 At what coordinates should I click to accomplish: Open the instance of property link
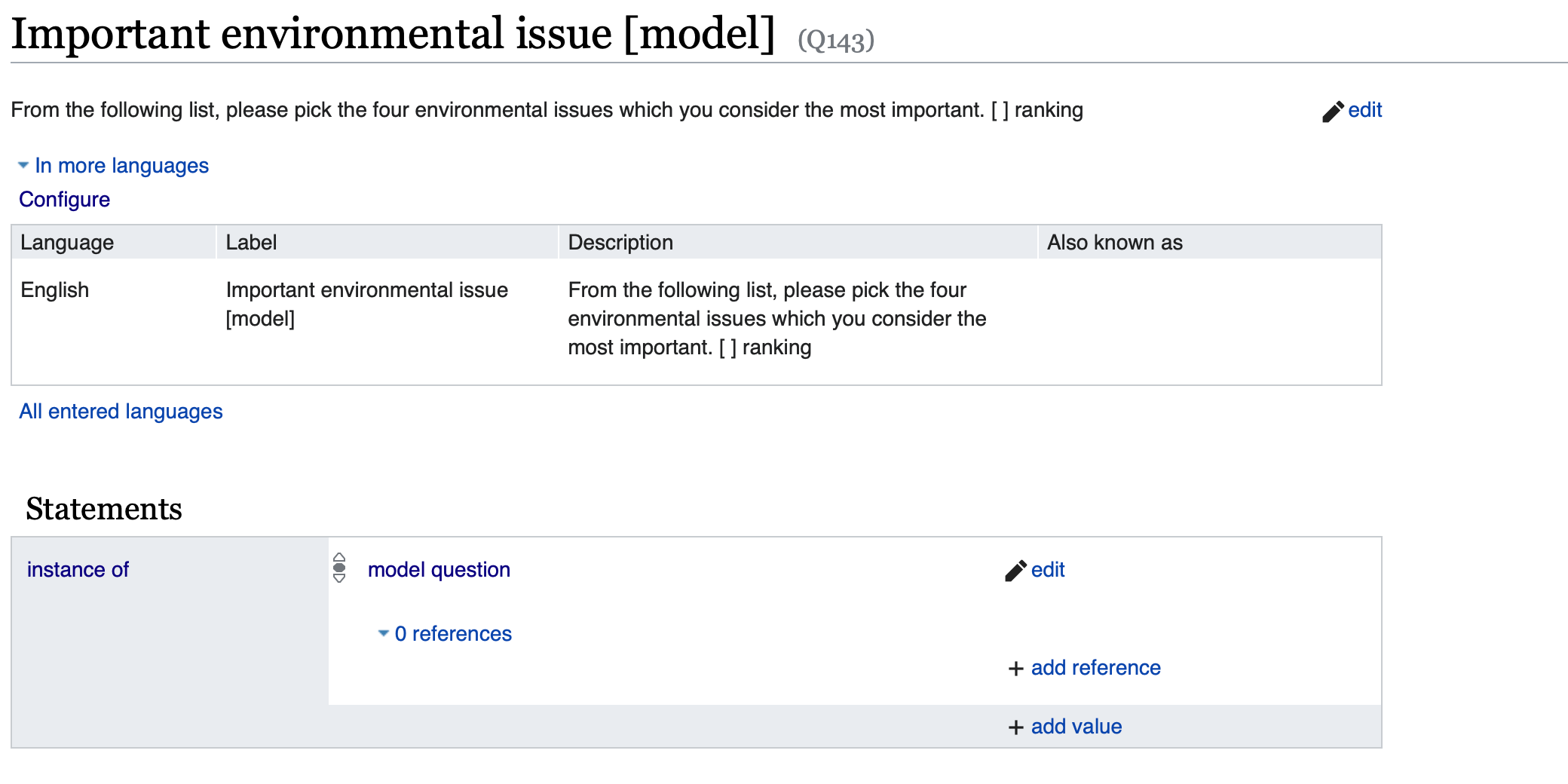pyautogui.click(x=78, y=570)
